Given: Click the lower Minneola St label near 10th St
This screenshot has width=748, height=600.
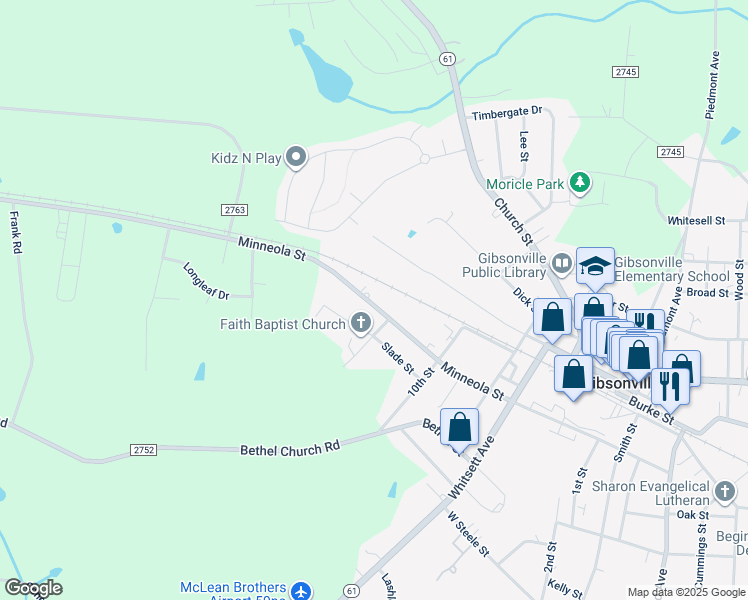Looking at the screenshot, I should tap(472, 381).
